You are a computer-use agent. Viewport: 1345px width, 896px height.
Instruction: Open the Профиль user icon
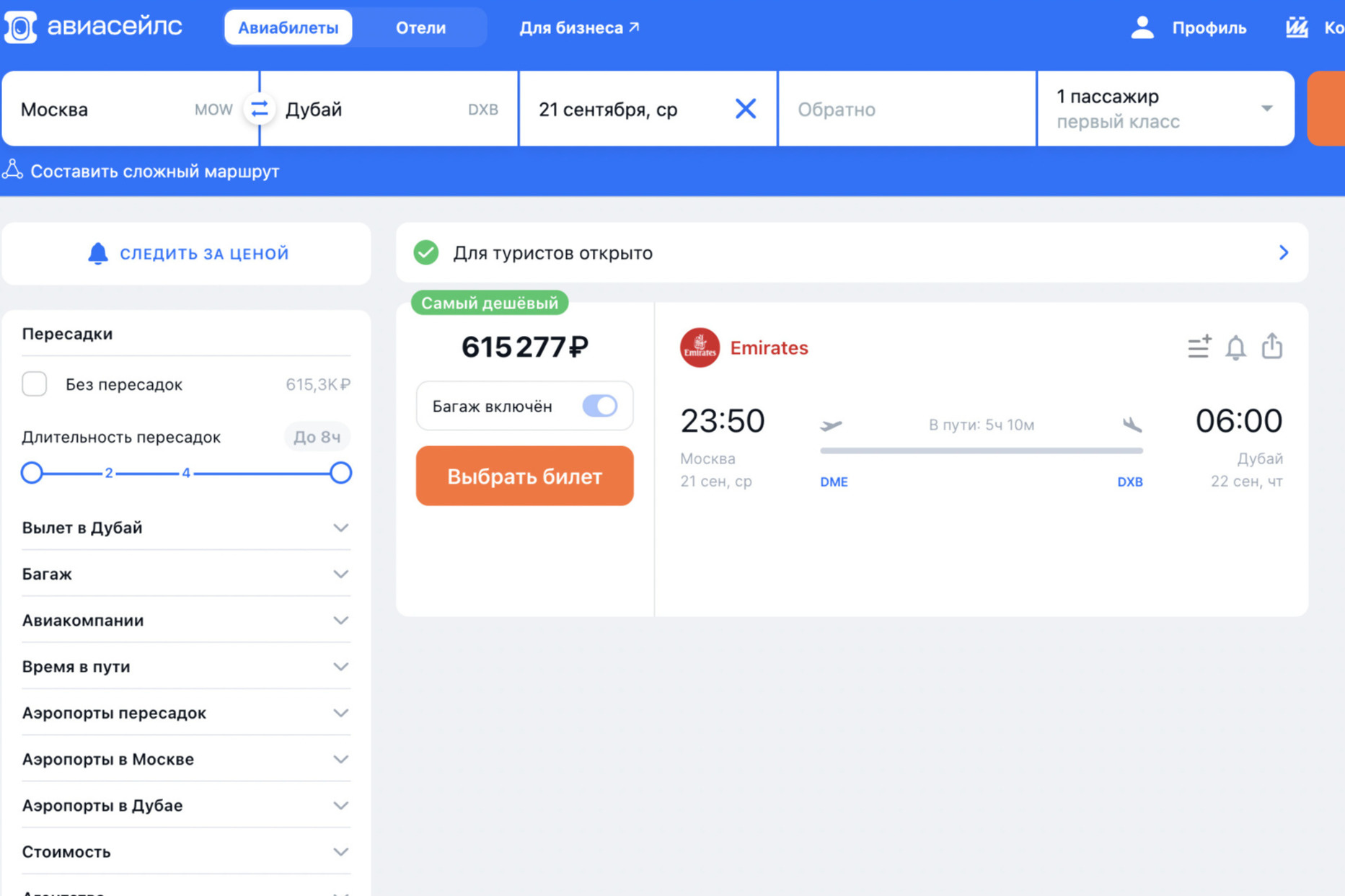coord(1142,27)
